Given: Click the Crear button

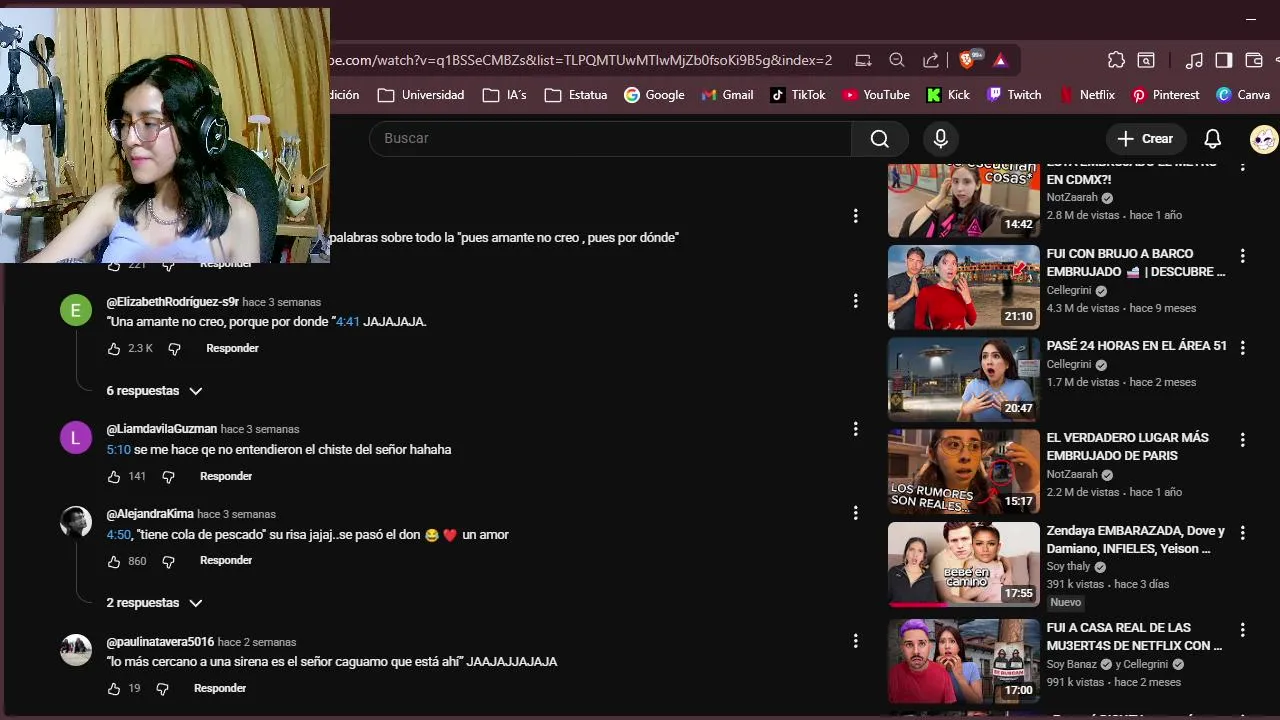Looking at the screenshot, I should [x=1145, y=138].
